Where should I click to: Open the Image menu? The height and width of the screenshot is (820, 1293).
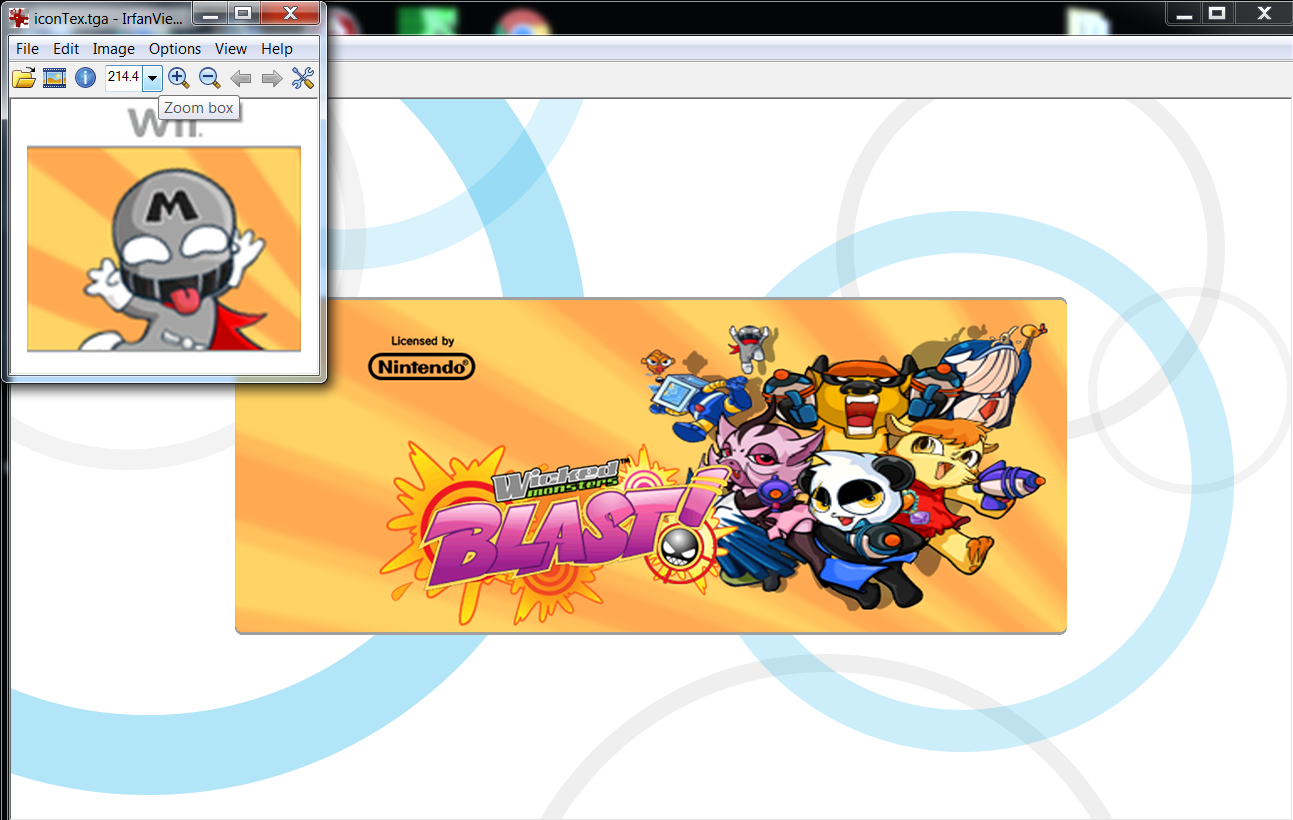113,49
